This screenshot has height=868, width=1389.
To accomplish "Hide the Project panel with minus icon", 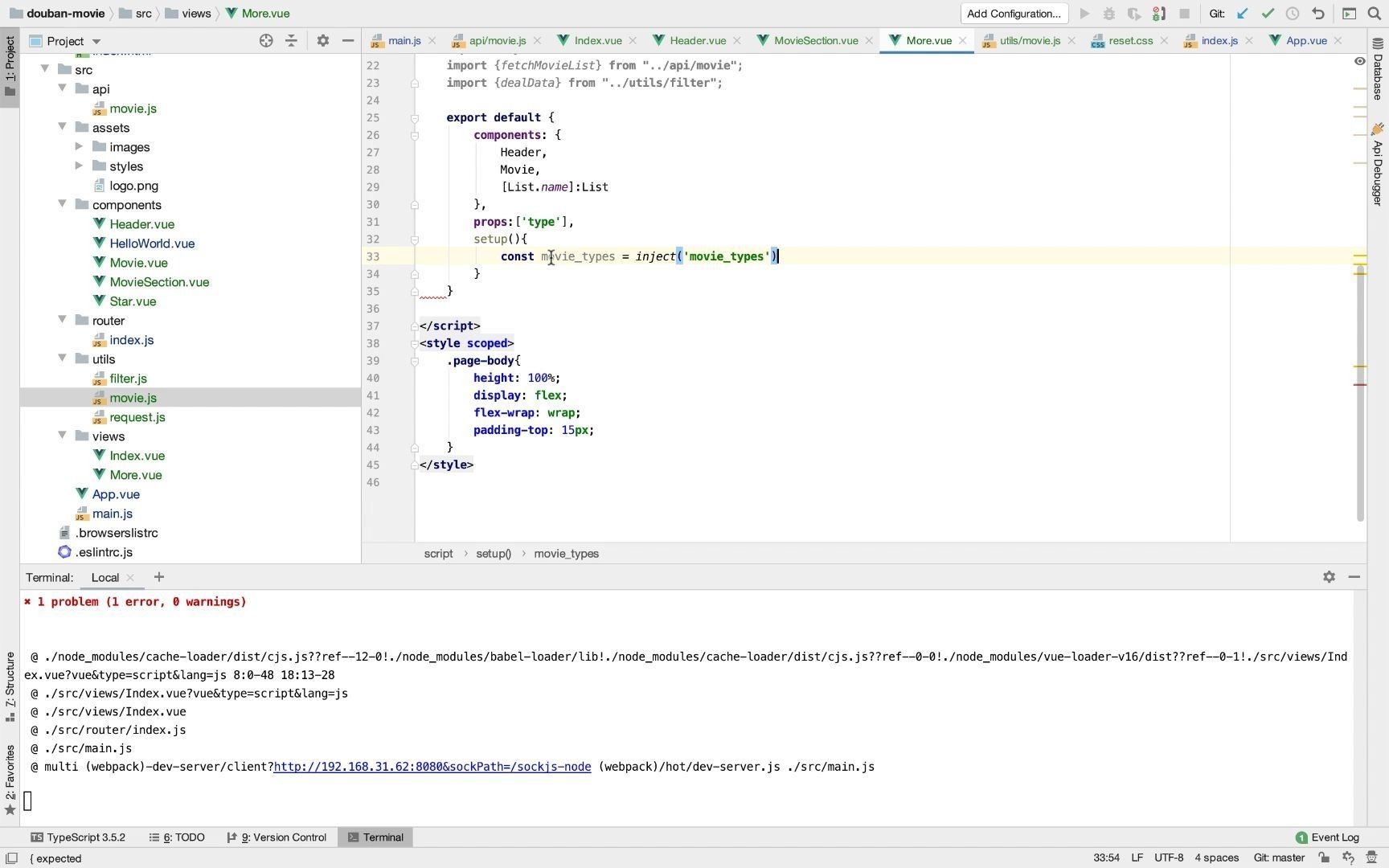I will 348,40.
